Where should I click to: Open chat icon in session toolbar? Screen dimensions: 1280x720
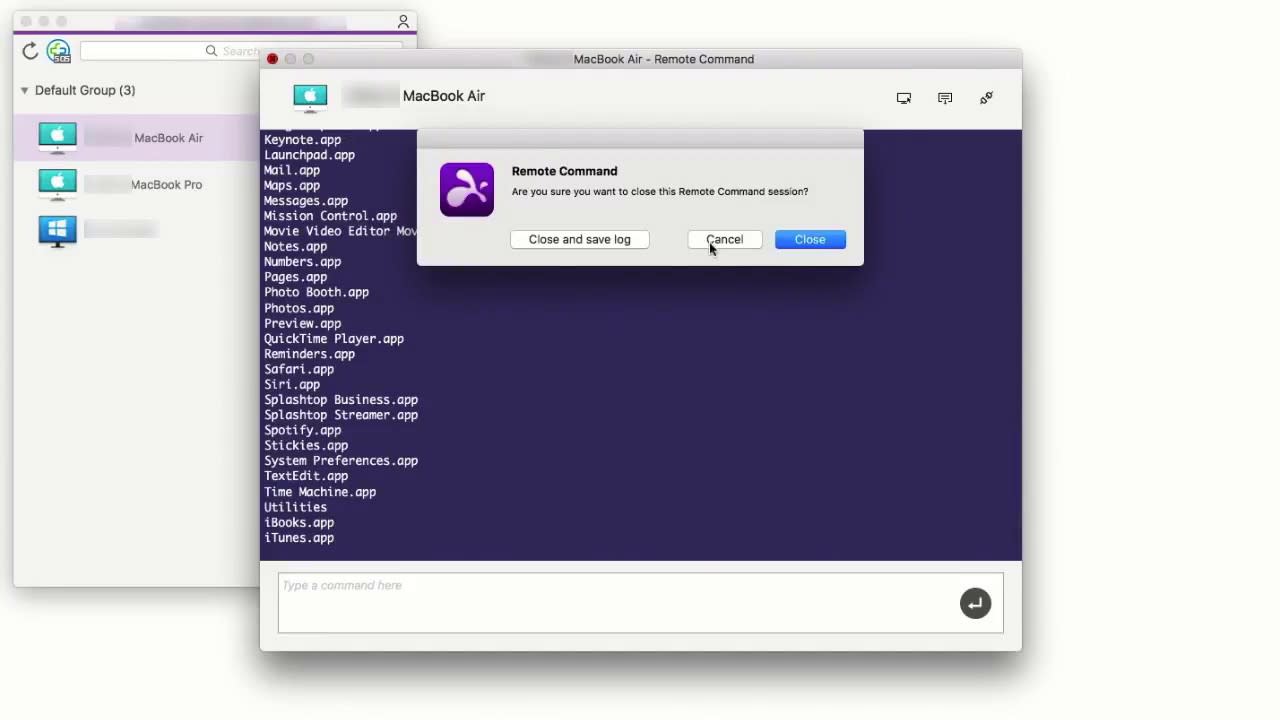pyautogui.click(x=945, y=98)
